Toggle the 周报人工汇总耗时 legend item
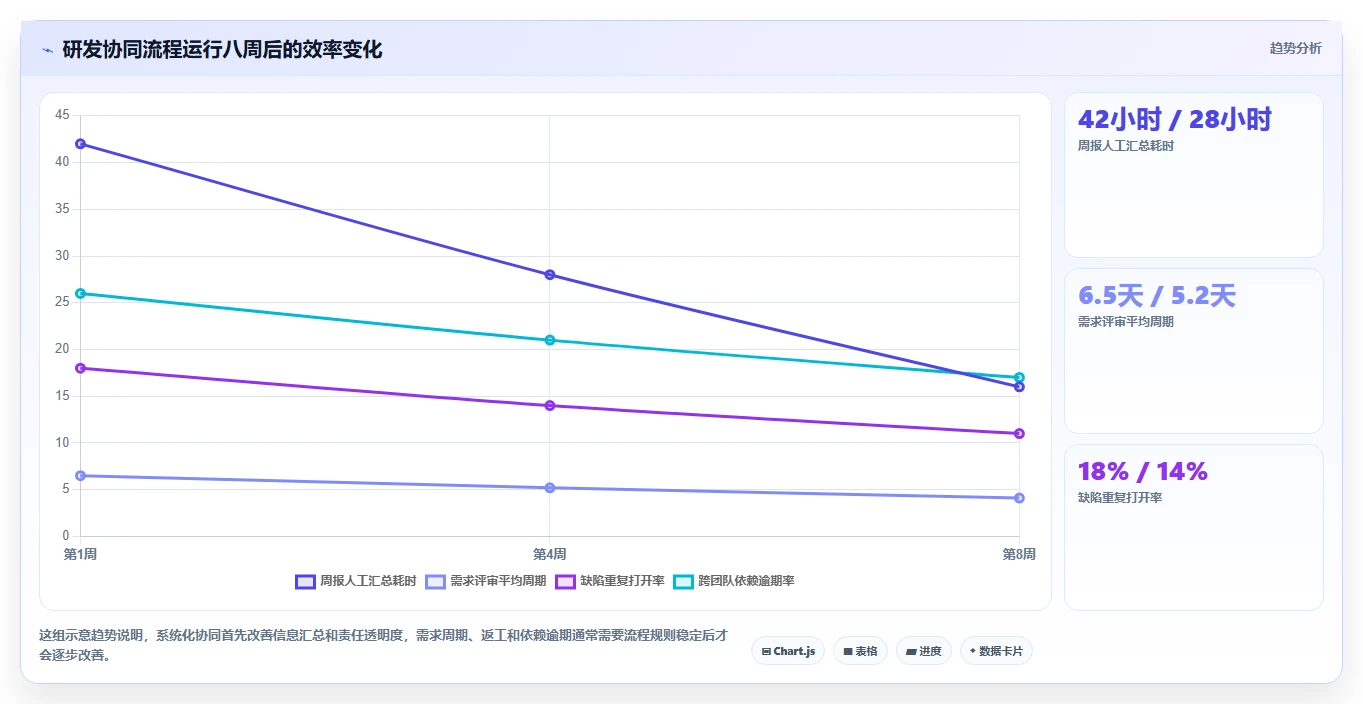1363x704 pixels. tap(355, 581)
